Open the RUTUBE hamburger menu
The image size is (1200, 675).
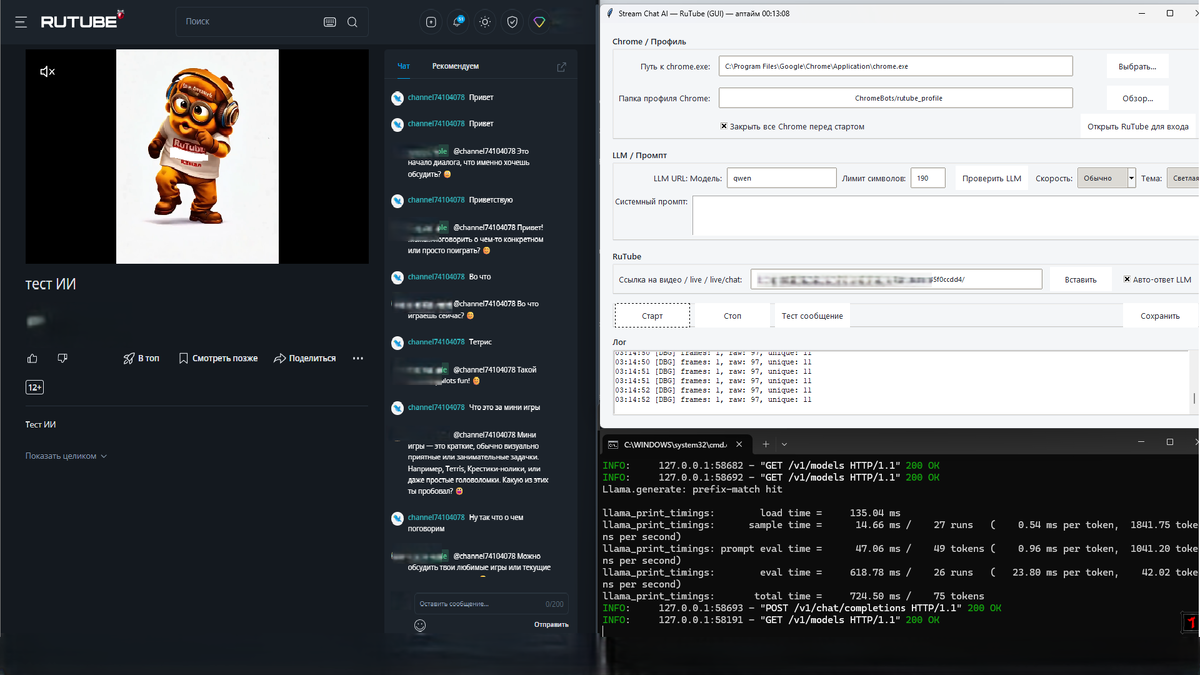19,21
